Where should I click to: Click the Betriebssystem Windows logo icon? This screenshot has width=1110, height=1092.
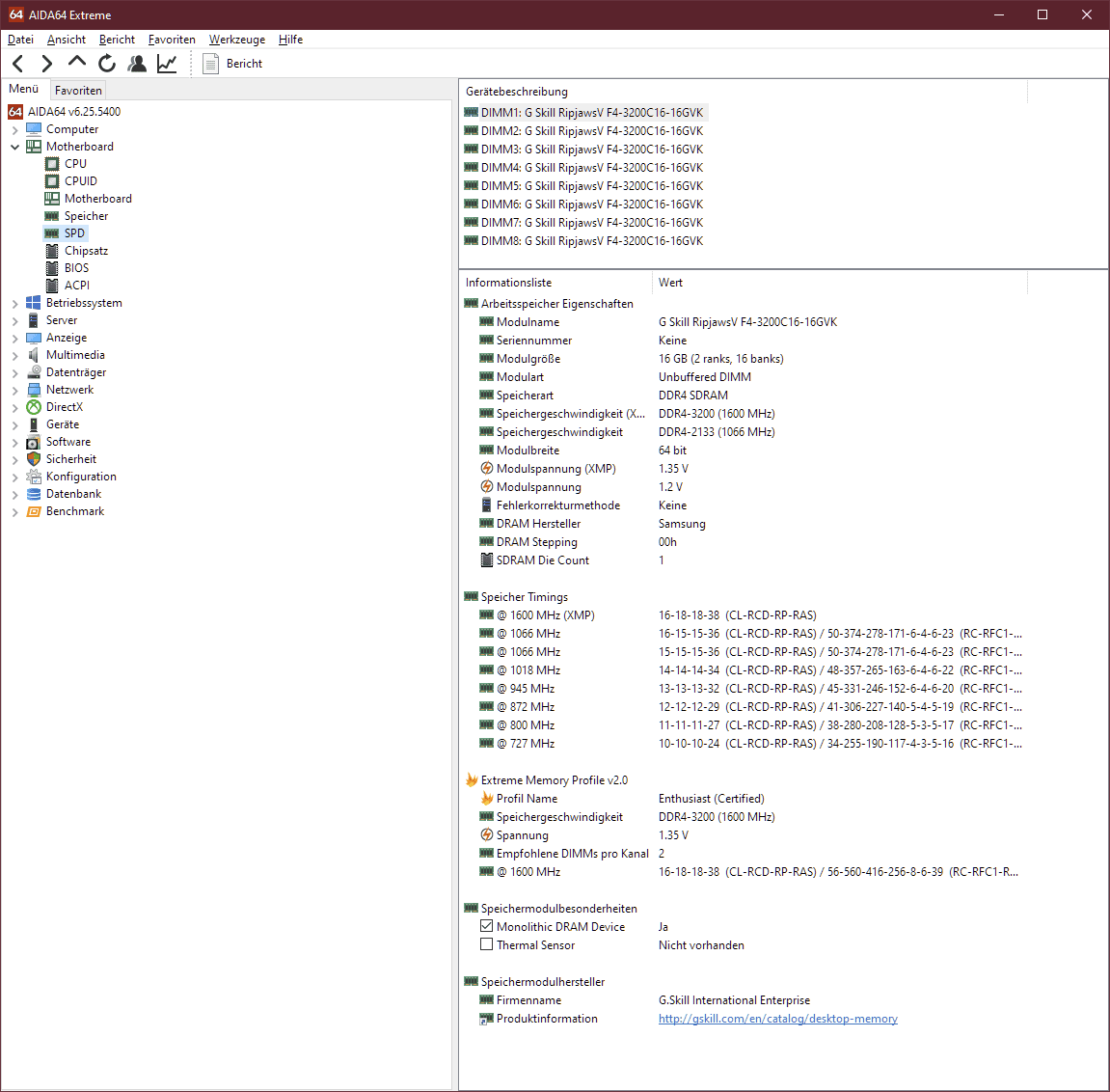[x=34, y=302]
